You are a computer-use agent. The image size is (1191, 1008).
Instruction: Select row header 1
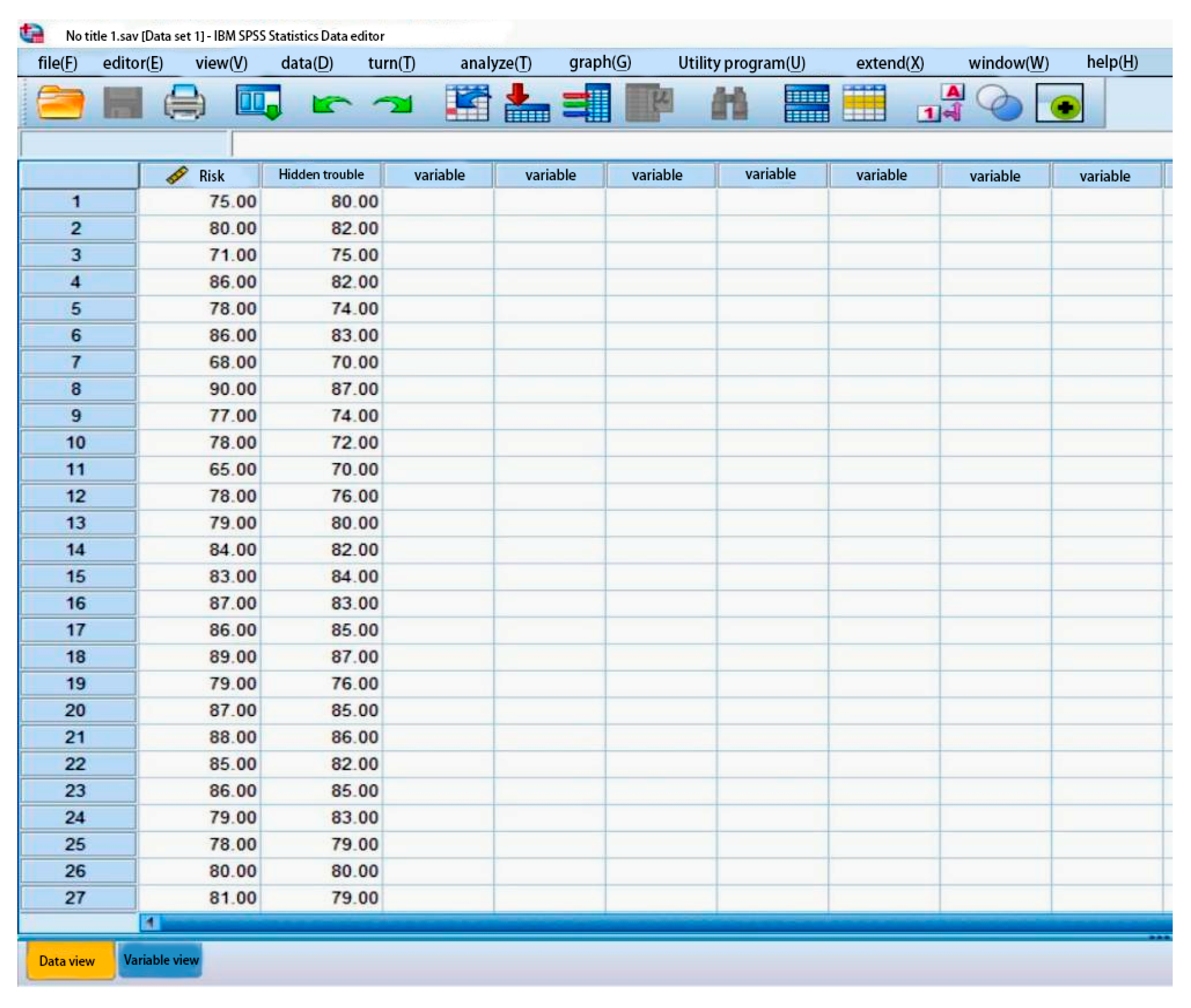pos(78,202)
